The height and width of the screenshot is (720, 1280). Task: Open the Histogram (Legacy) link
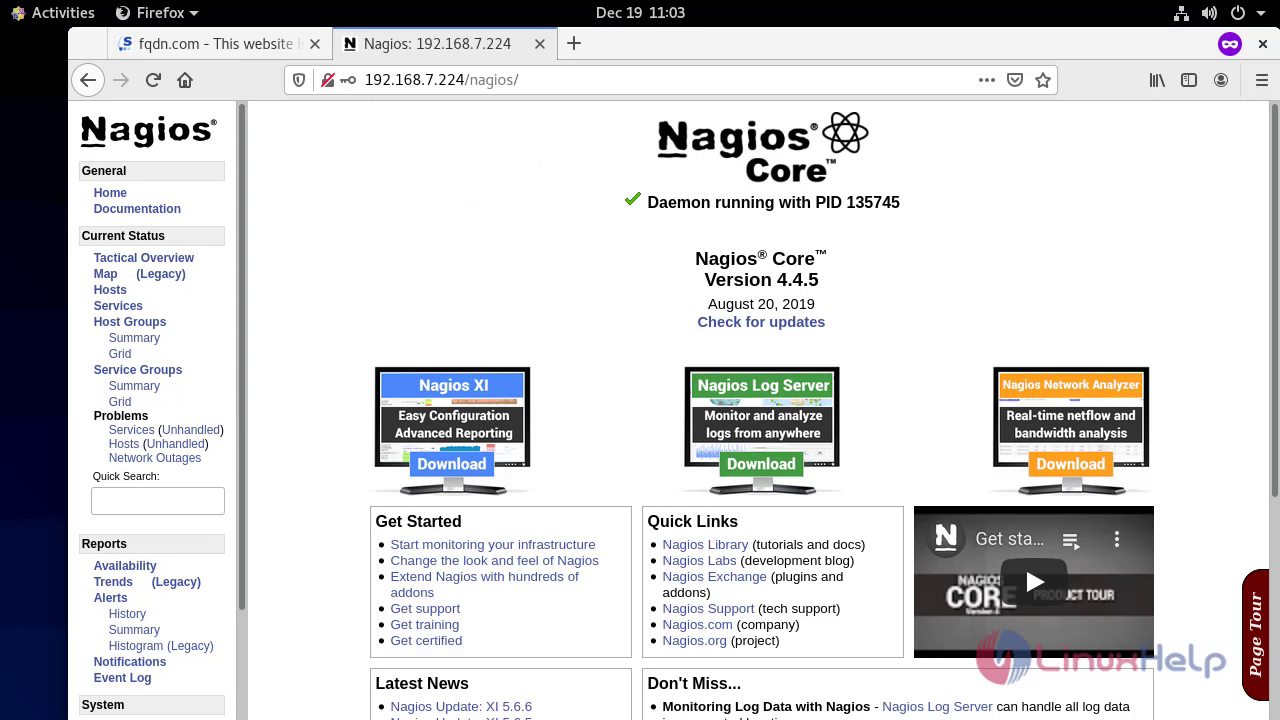pyautogui.click(x=161, y=646)
